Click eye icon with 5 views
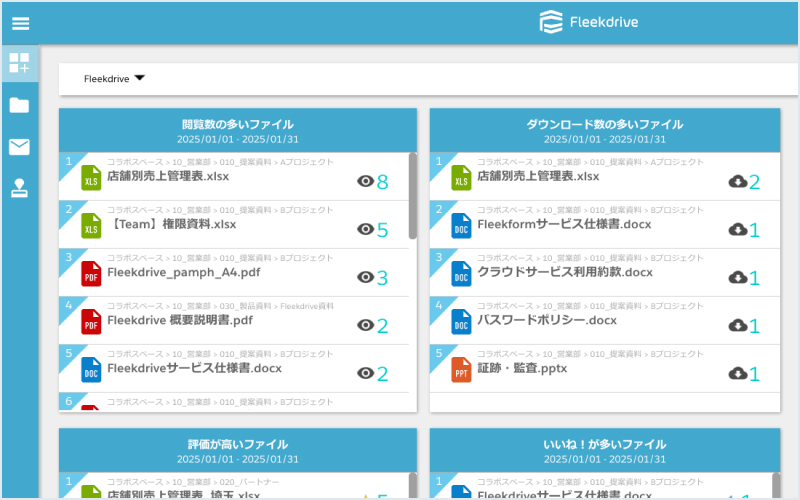Viewport: 800px width, 500px height. tap(365, 229)
